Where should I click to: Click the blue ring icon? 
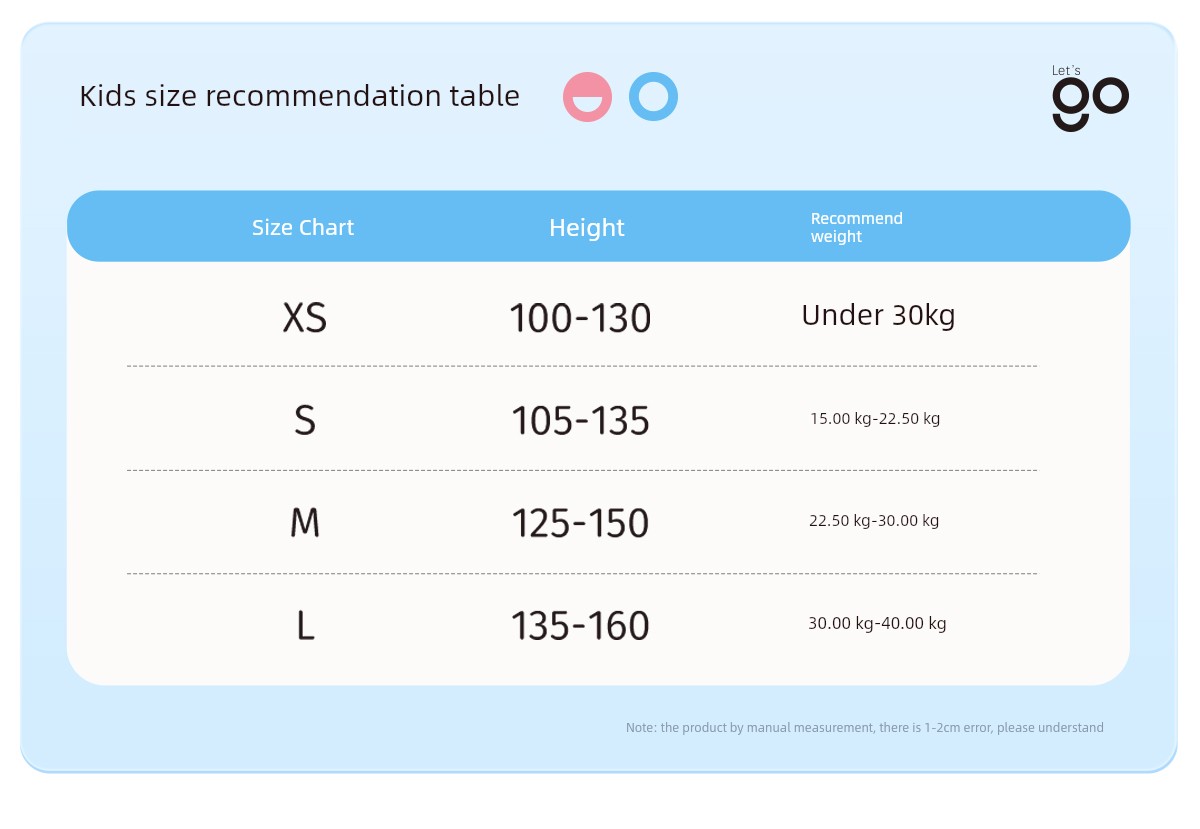pyautogui.click(x=653, y=97)
